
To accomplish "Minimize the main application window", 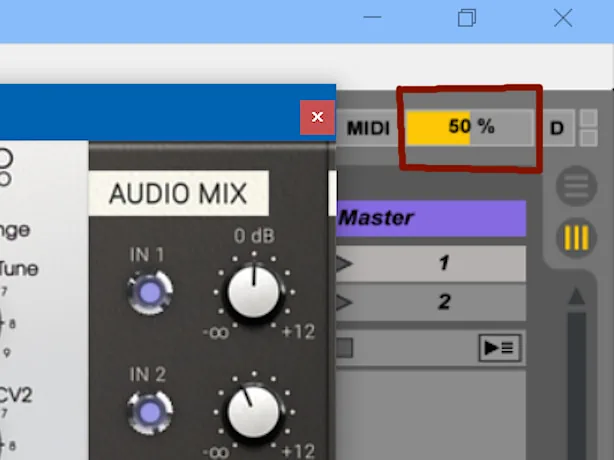I will pyautogui.click(x=372, y=18).
